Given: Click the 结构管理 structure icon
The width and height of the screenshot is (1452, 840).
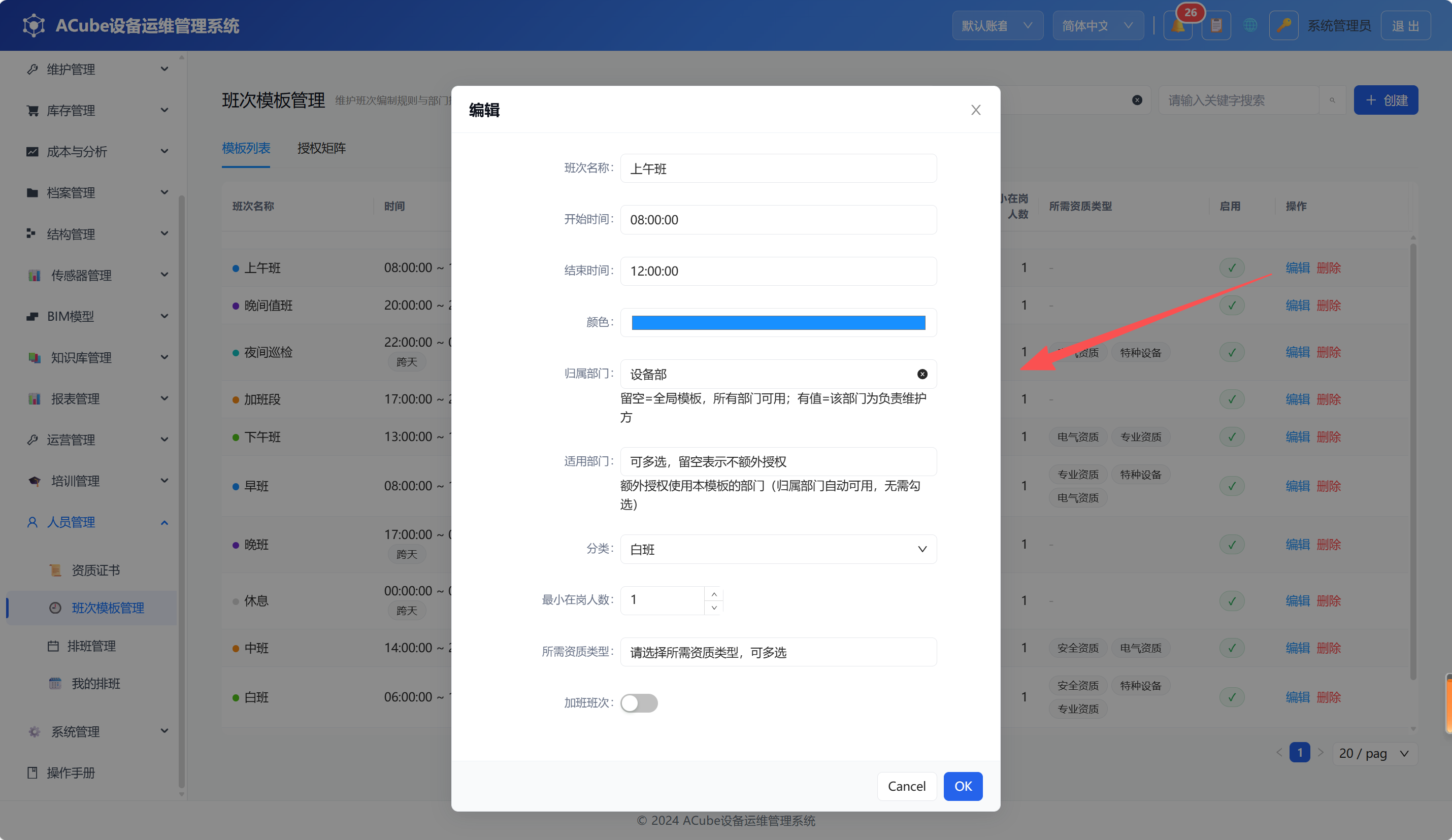Looking at the screenshot, I should point(31,234).
